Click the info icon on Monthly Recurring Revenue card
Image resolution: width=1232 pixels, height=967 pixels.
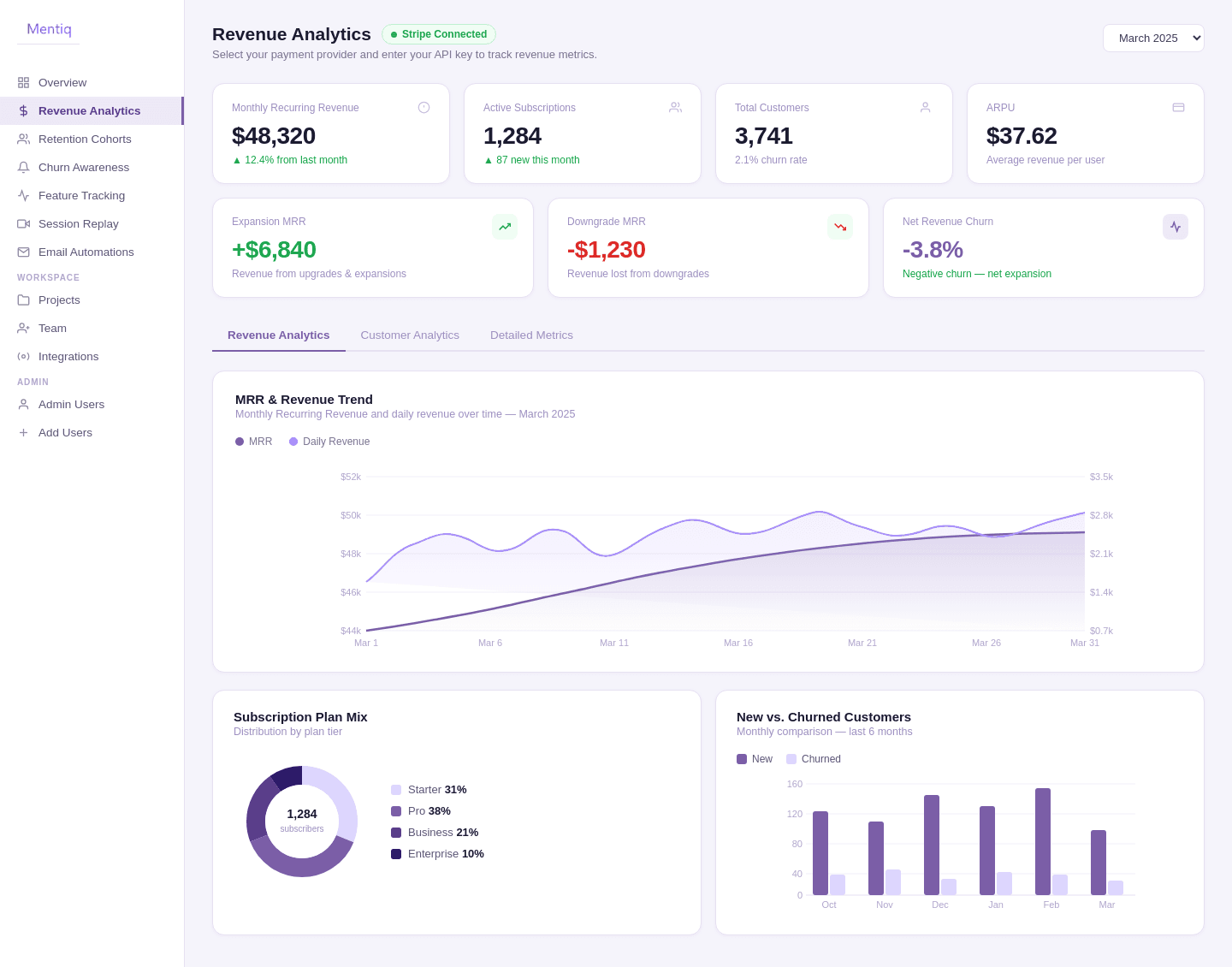(x=424, y=107)
